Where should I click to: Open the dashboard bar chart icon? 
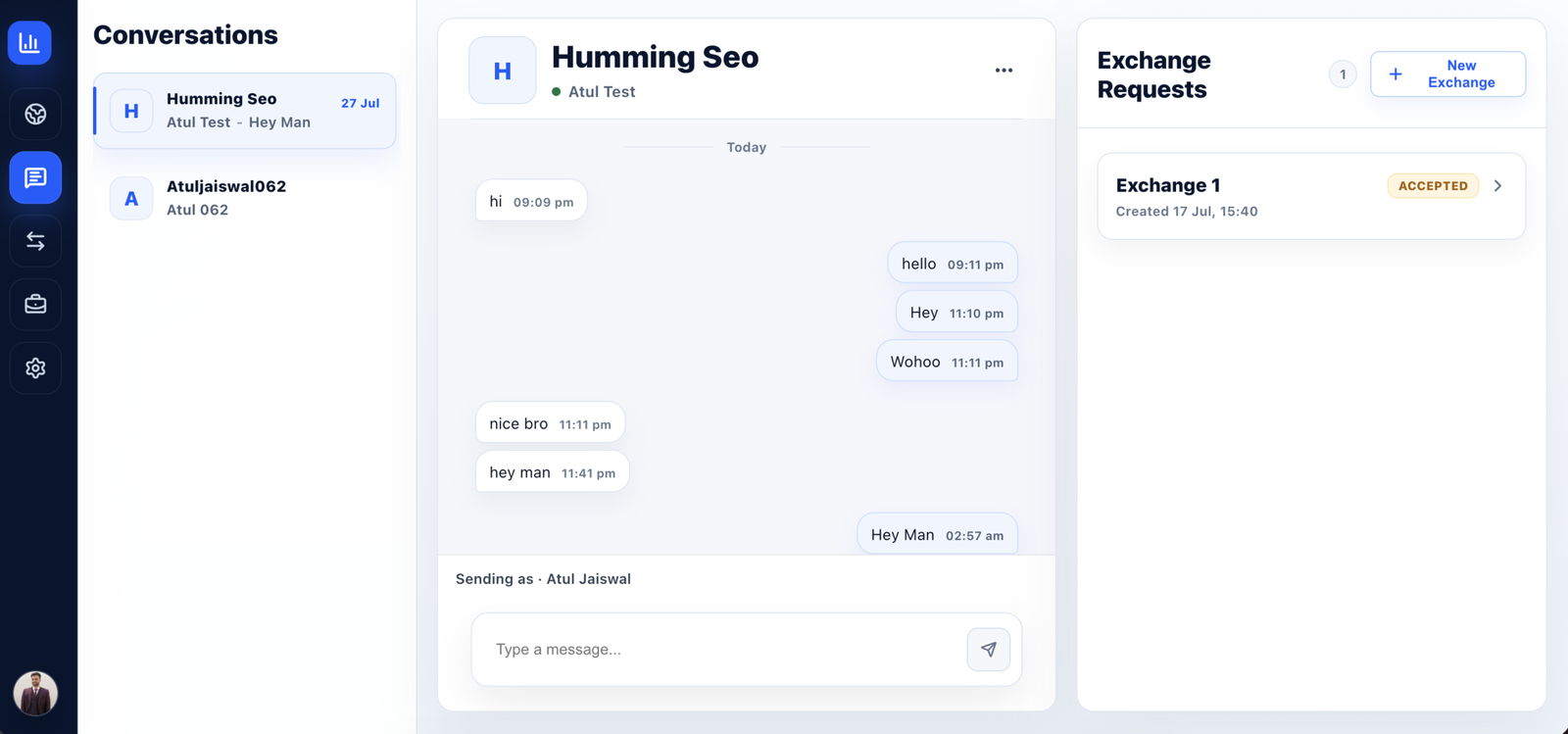click(x=29, y=43)
